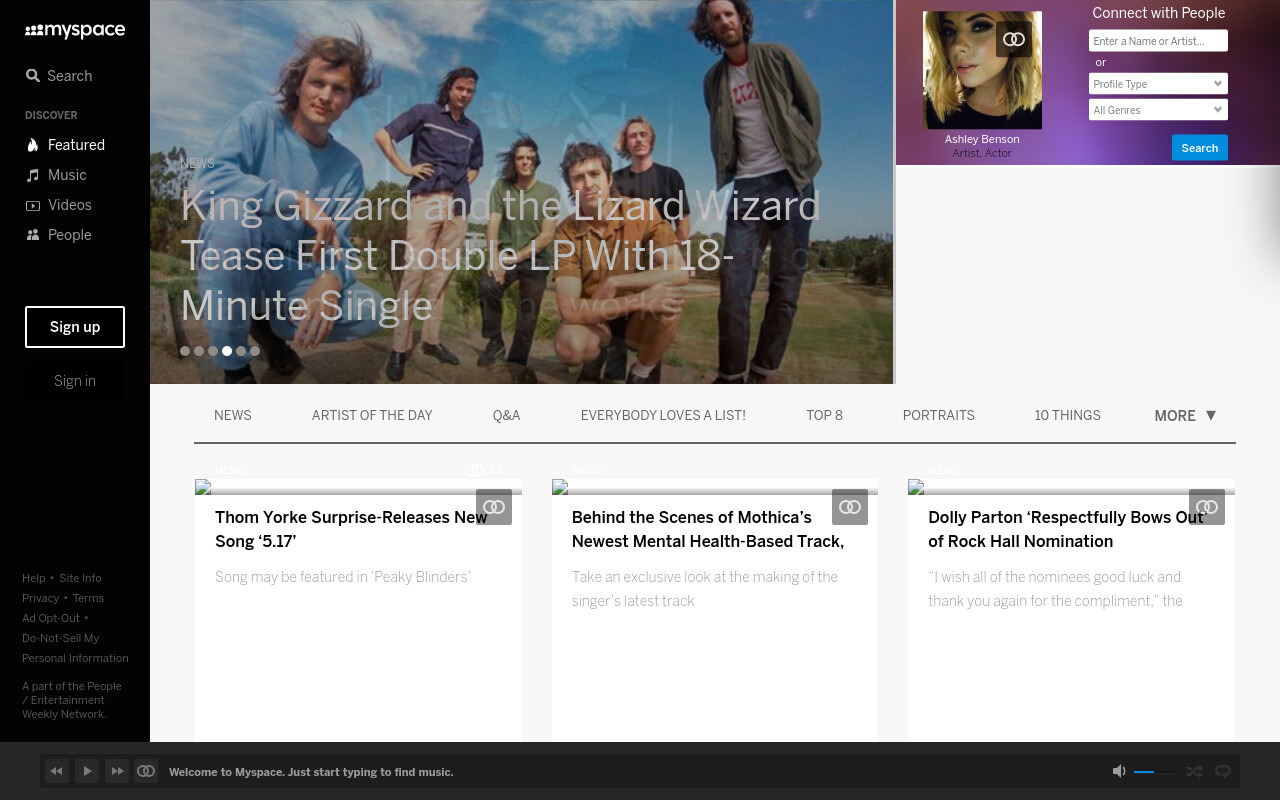Expand the MORE categories menu

pos(1185,416)
